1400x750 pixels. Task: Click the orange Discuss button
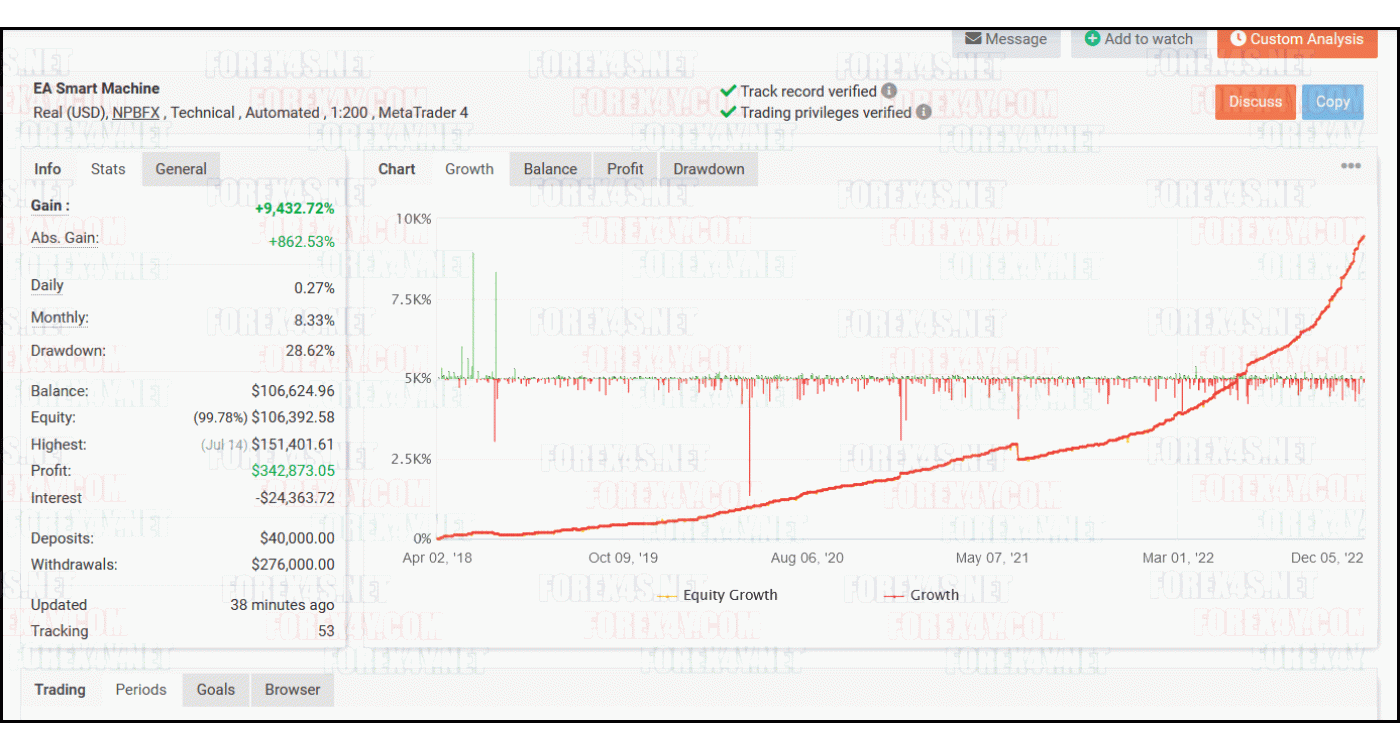(x=1255, y=102)
